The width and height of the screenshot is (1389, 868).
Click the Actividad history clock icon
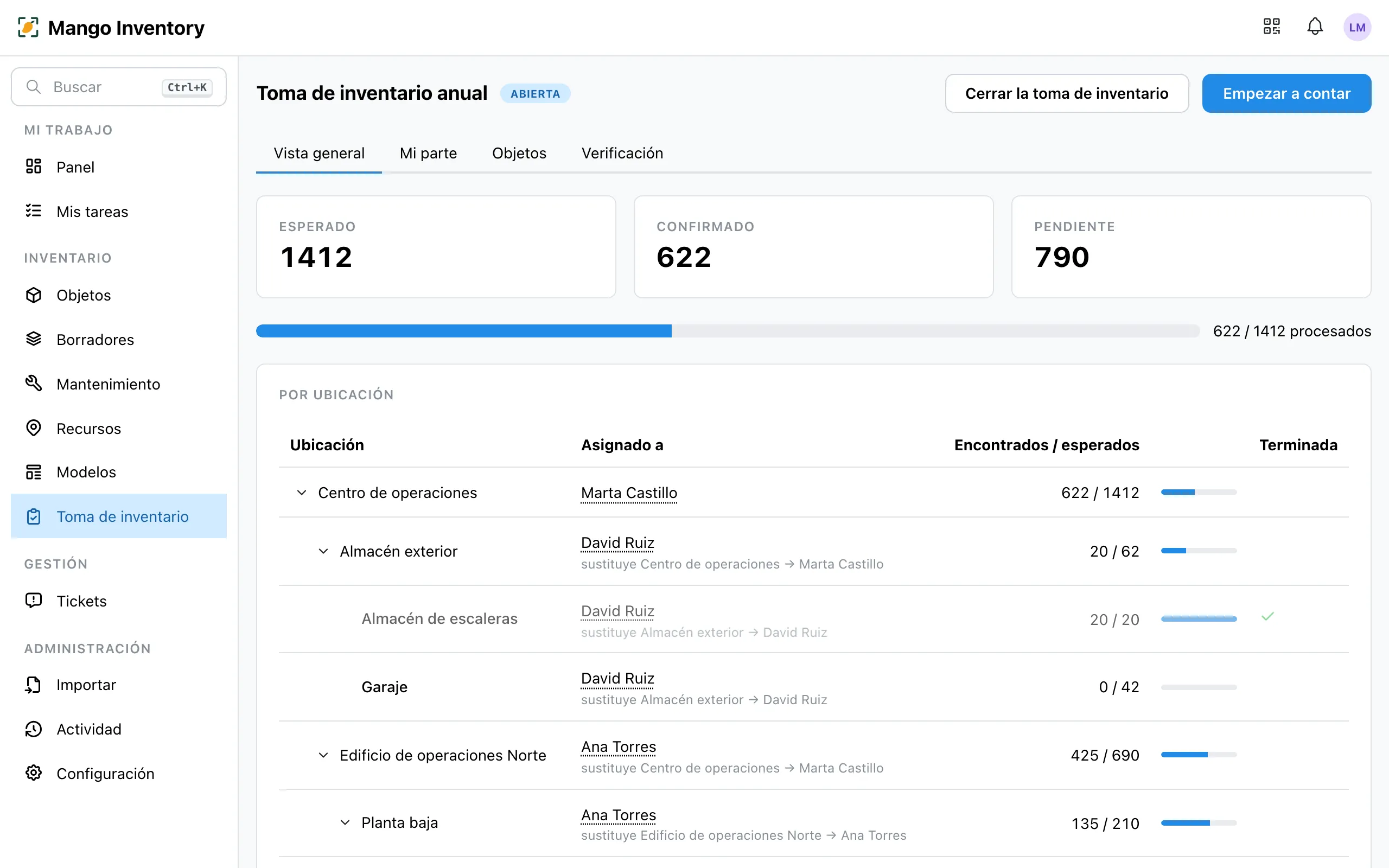tap(34, 729)
